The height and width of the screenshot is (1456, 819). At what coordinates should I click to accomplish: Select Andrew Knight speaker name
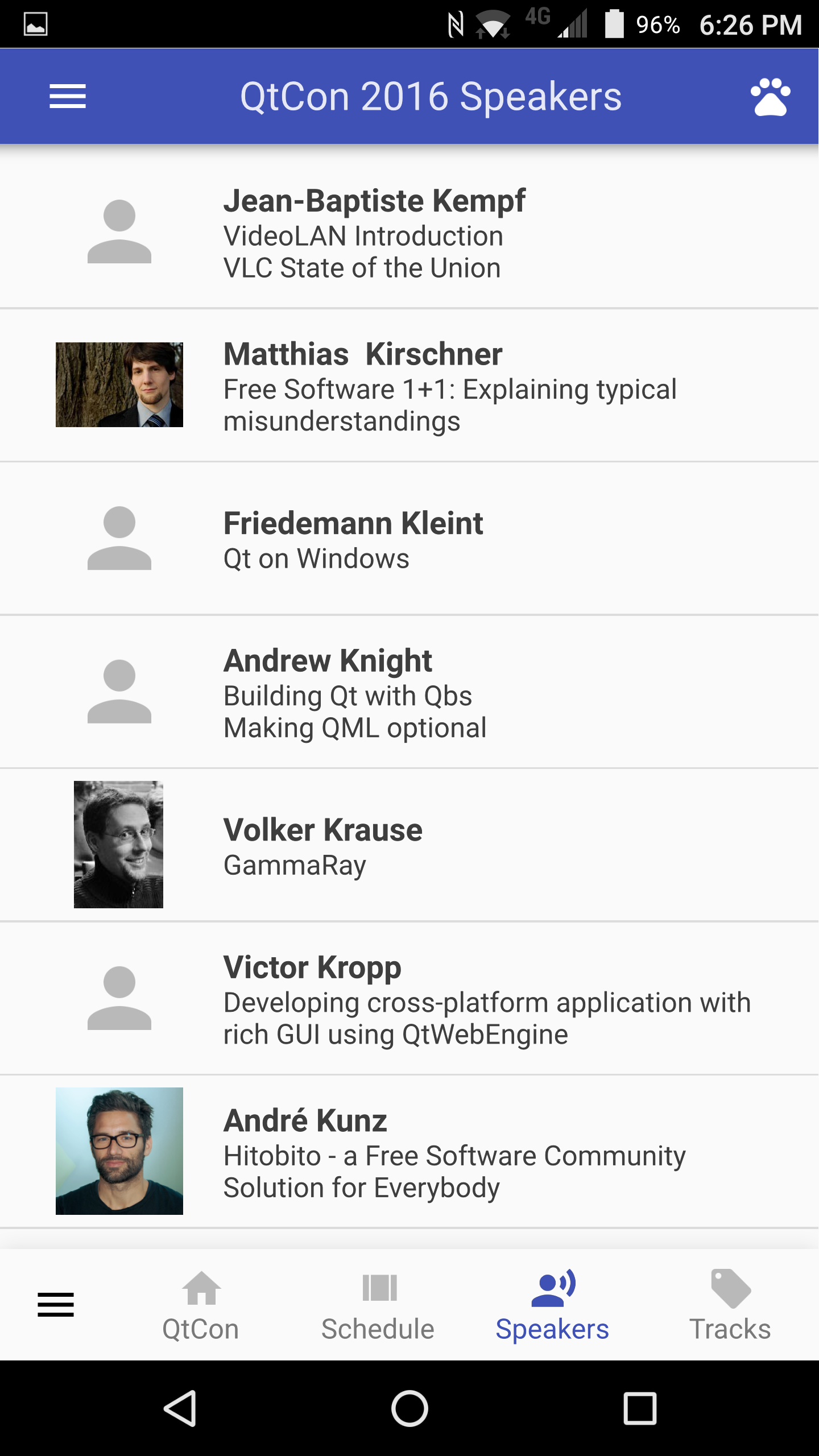328,661
